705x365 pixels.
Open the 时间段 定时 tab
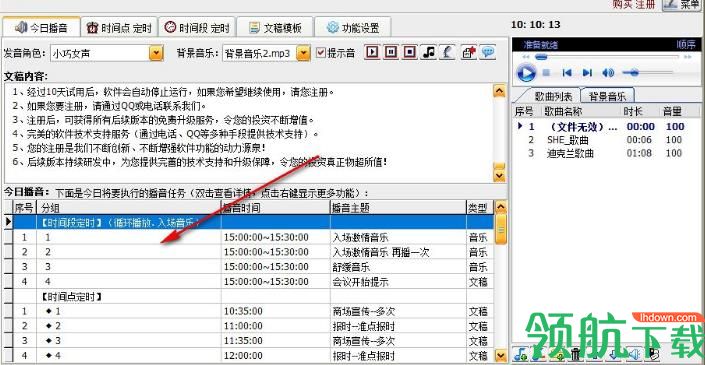tap(196, 27)
